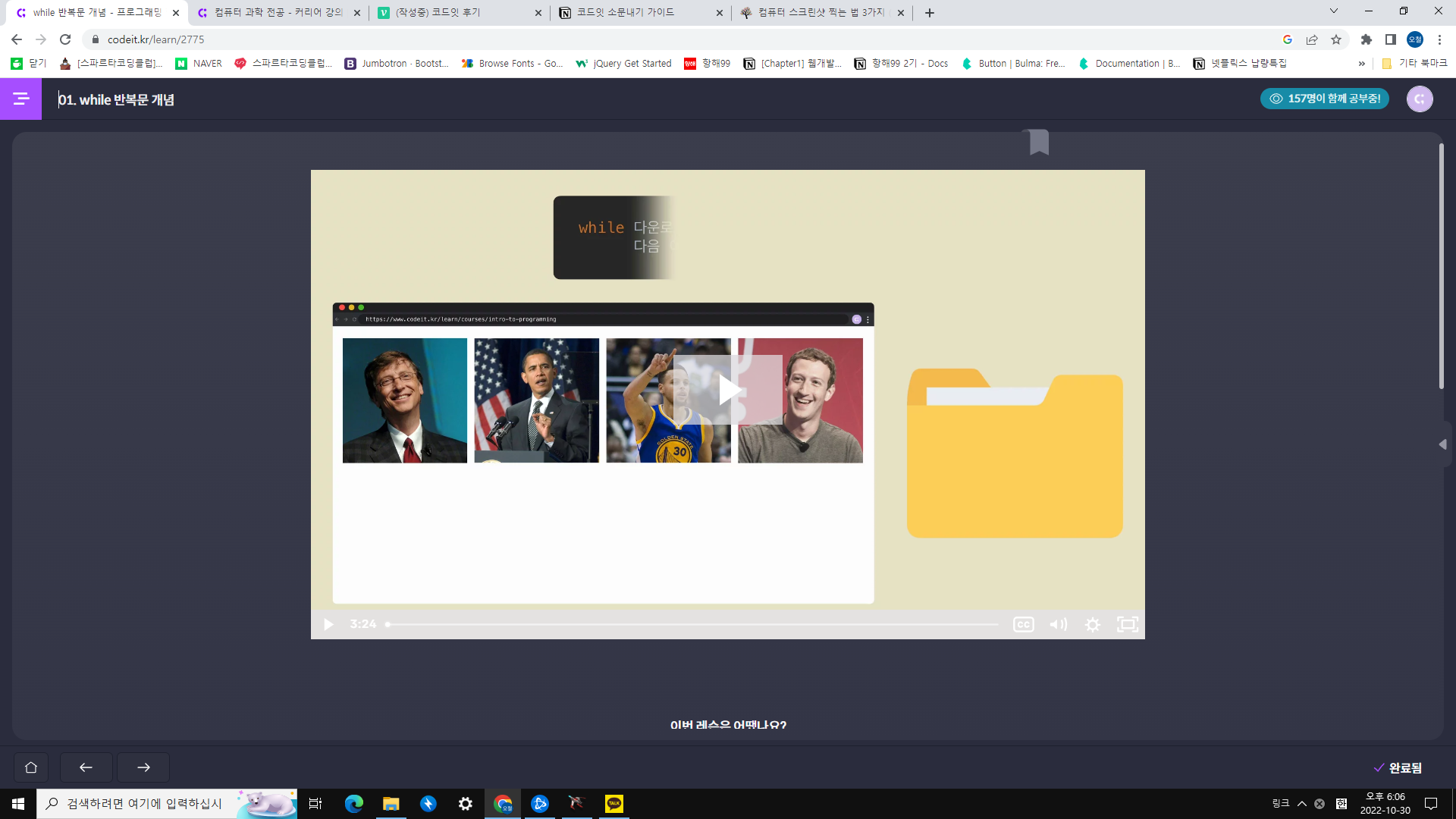Image resolution: width=1456 pixels, height=819 pixels.
Task: Expand the hidden bookmarks chevron
Action: point(1362,64)
